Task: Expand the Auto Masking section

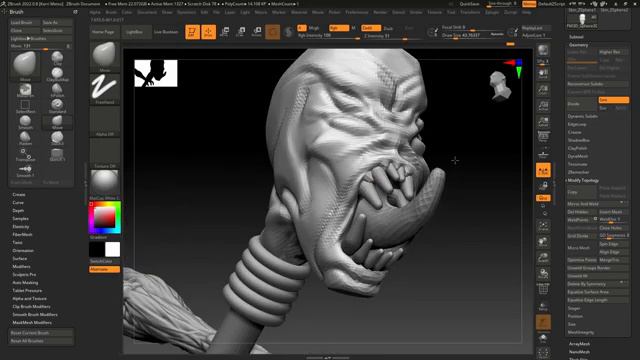Action: (x=25, y=282)
